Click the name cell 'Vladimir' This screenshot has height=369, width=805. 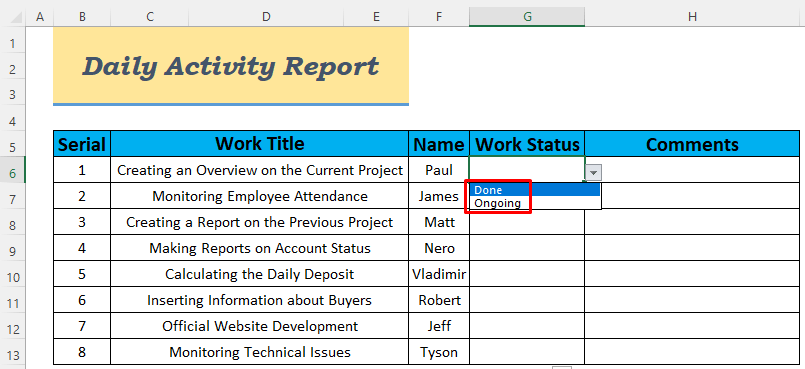[439, 274]
